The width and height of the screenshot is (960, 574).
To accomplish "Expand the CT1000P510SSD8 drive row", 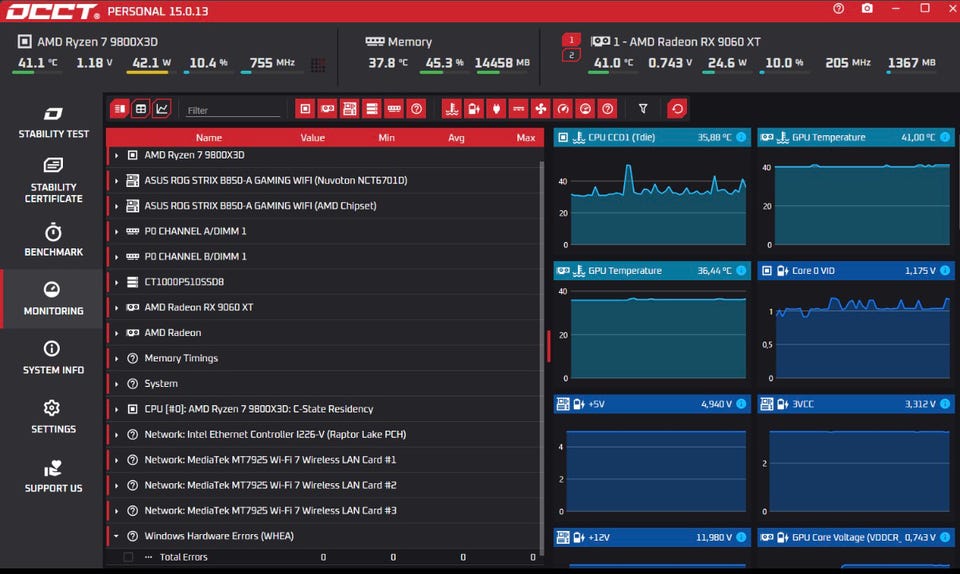I will coord(116,282).
